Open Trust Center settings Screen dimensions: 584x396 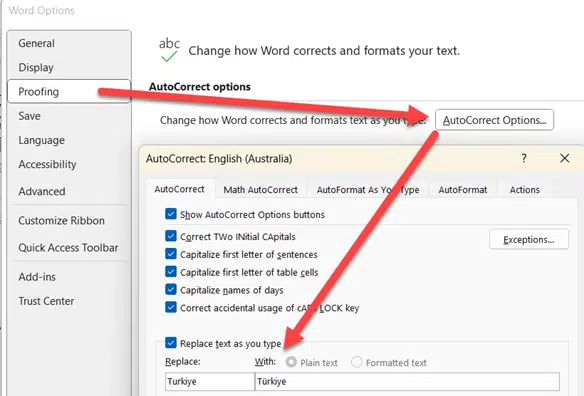46,301
